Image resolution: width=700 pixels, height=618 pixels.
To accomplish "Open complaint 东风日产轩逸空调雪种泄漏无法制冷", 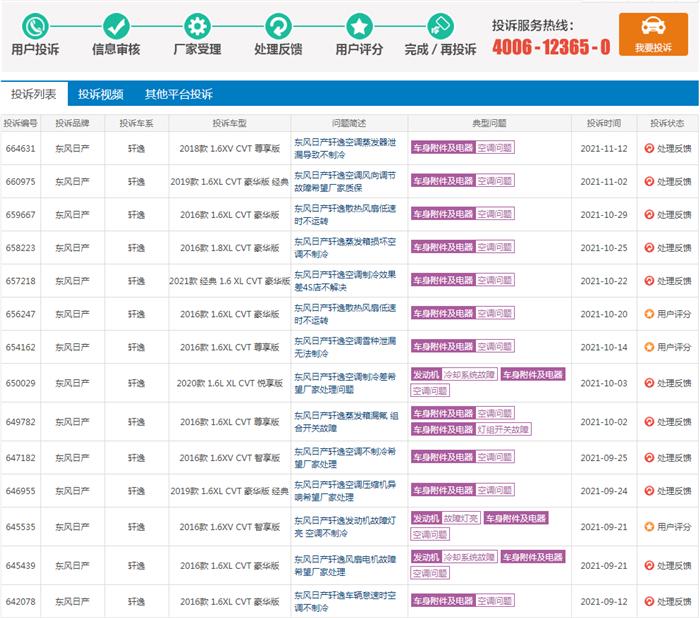I will (x=345, y=347).
